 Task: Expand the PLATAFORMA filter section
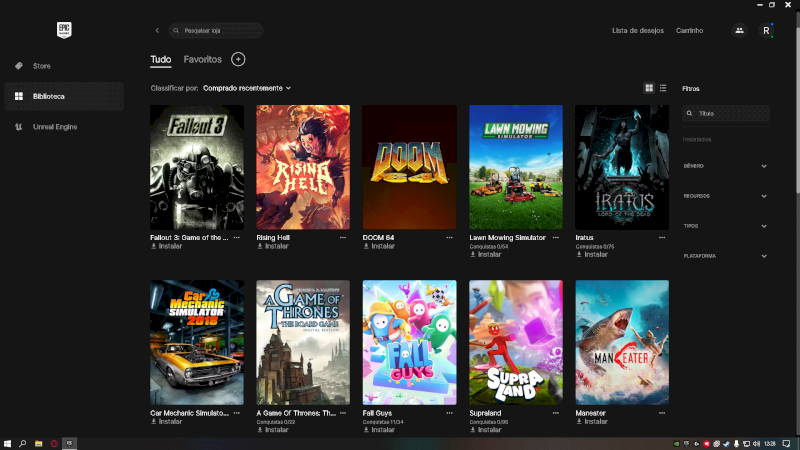[x=764, y=256]
